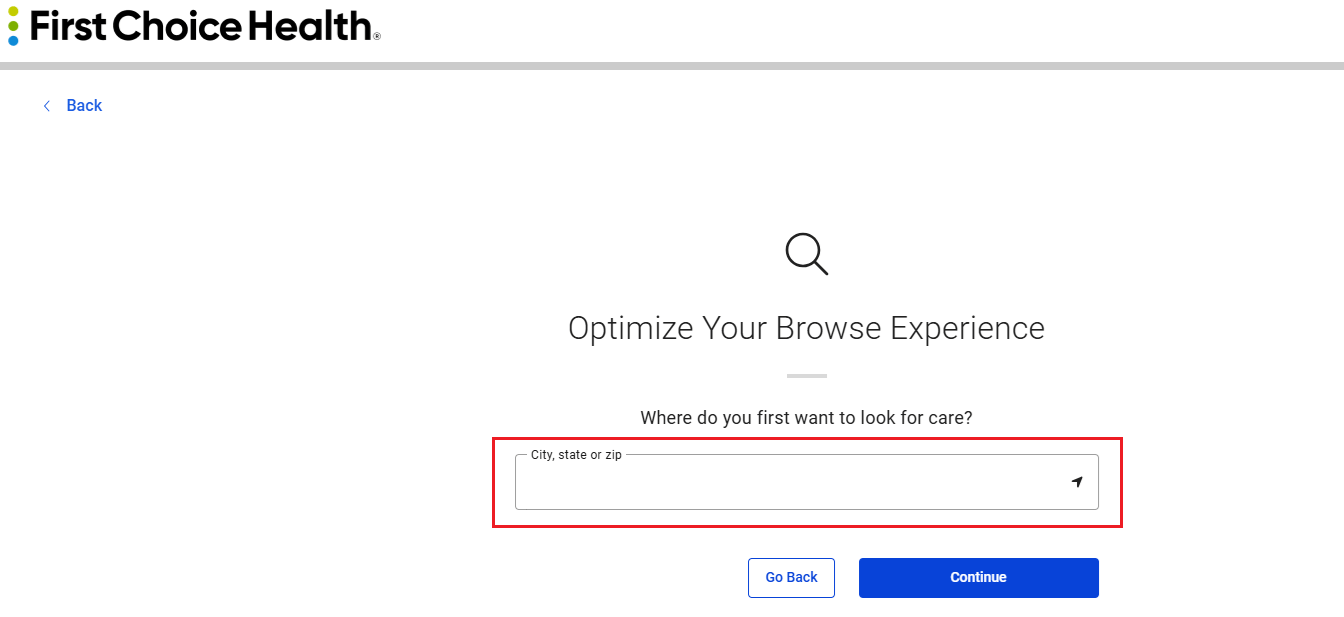Click the short divider line under heading
The width and height of the screenshot is (1344, 617).
(806, 375)
